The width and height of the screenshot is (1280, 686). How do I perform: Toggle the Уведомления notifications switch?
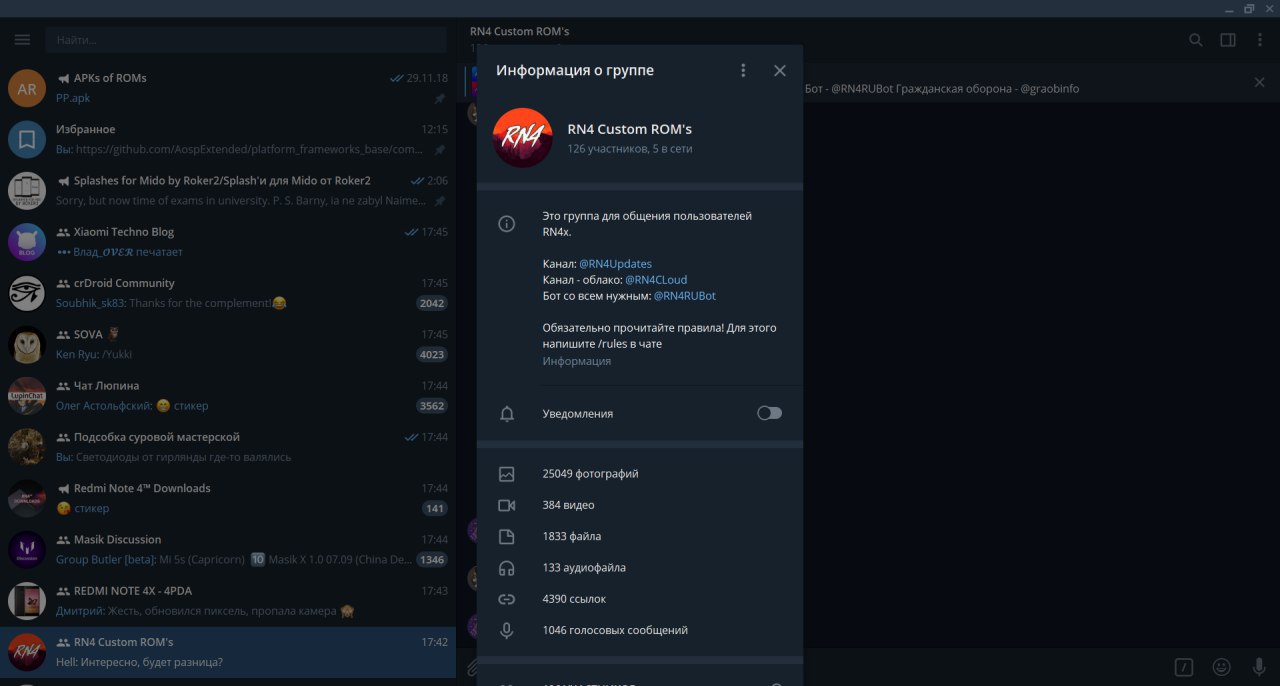[x=769, y=413]
